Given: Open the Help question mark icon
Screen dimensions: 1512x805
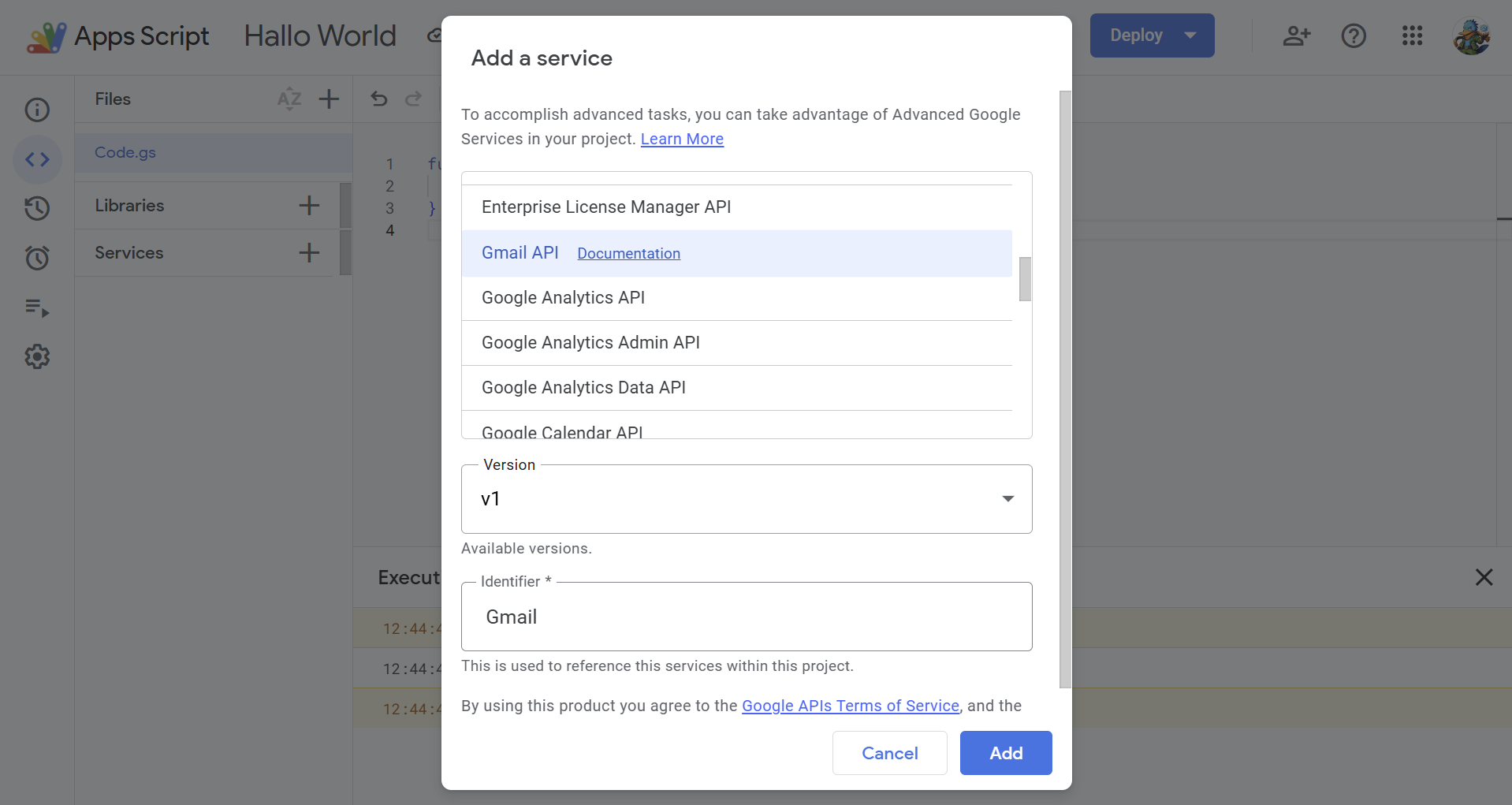Looking at the screenshot, I should (1354, 35).
